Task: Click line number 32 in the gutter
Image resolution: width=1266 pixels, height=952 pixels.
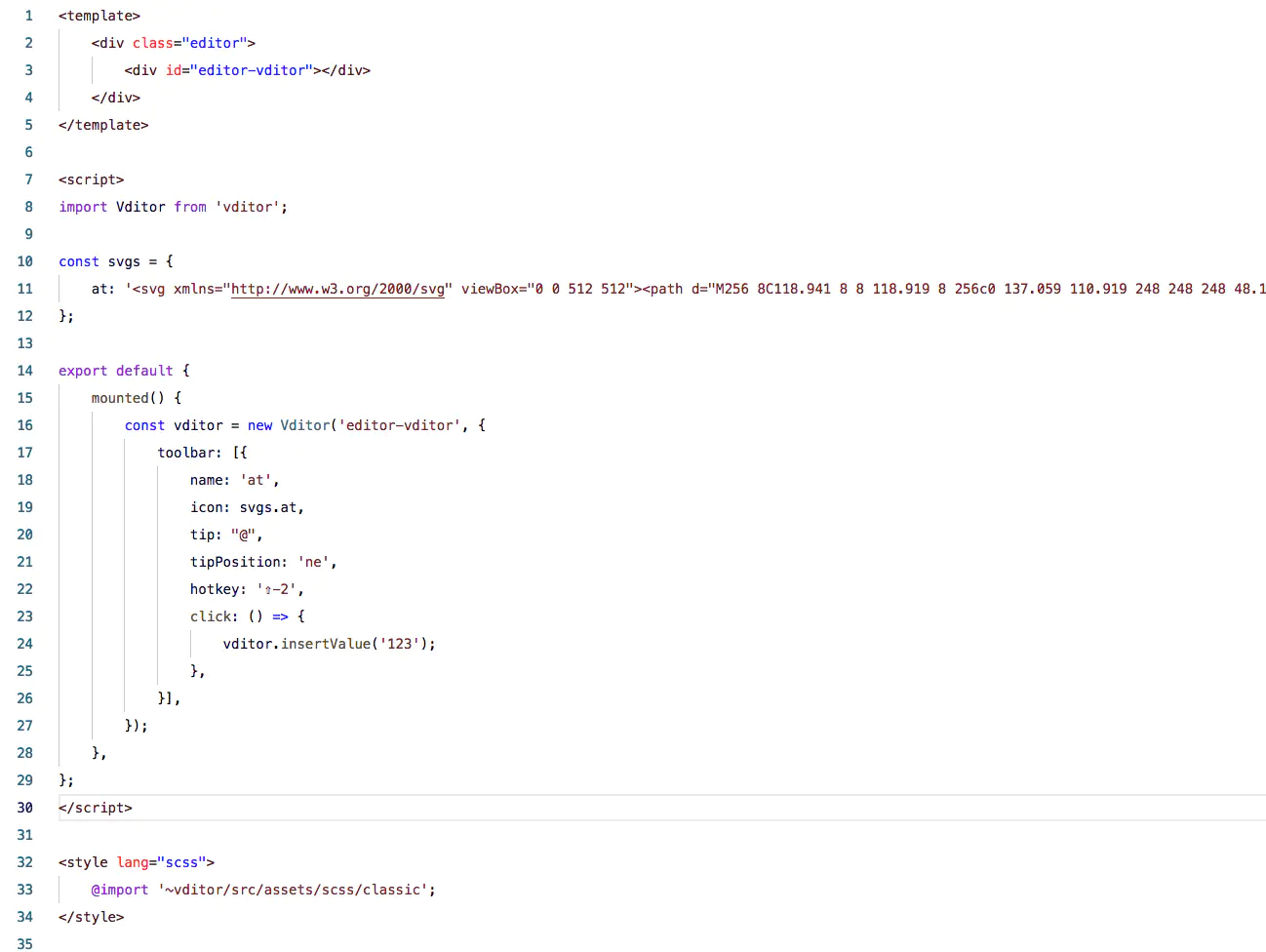Action: pyautogui.click(x=25, y=862)
